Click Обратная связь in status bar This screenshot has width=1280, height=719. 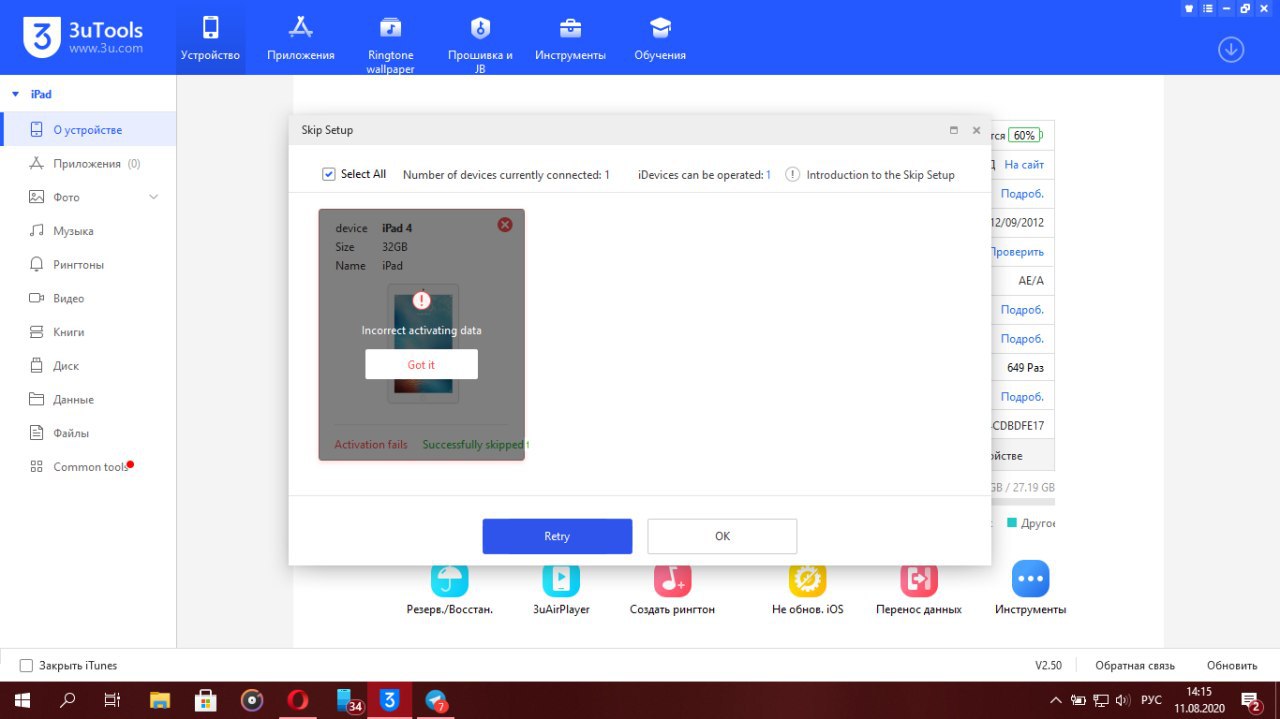click(1135, 665)
